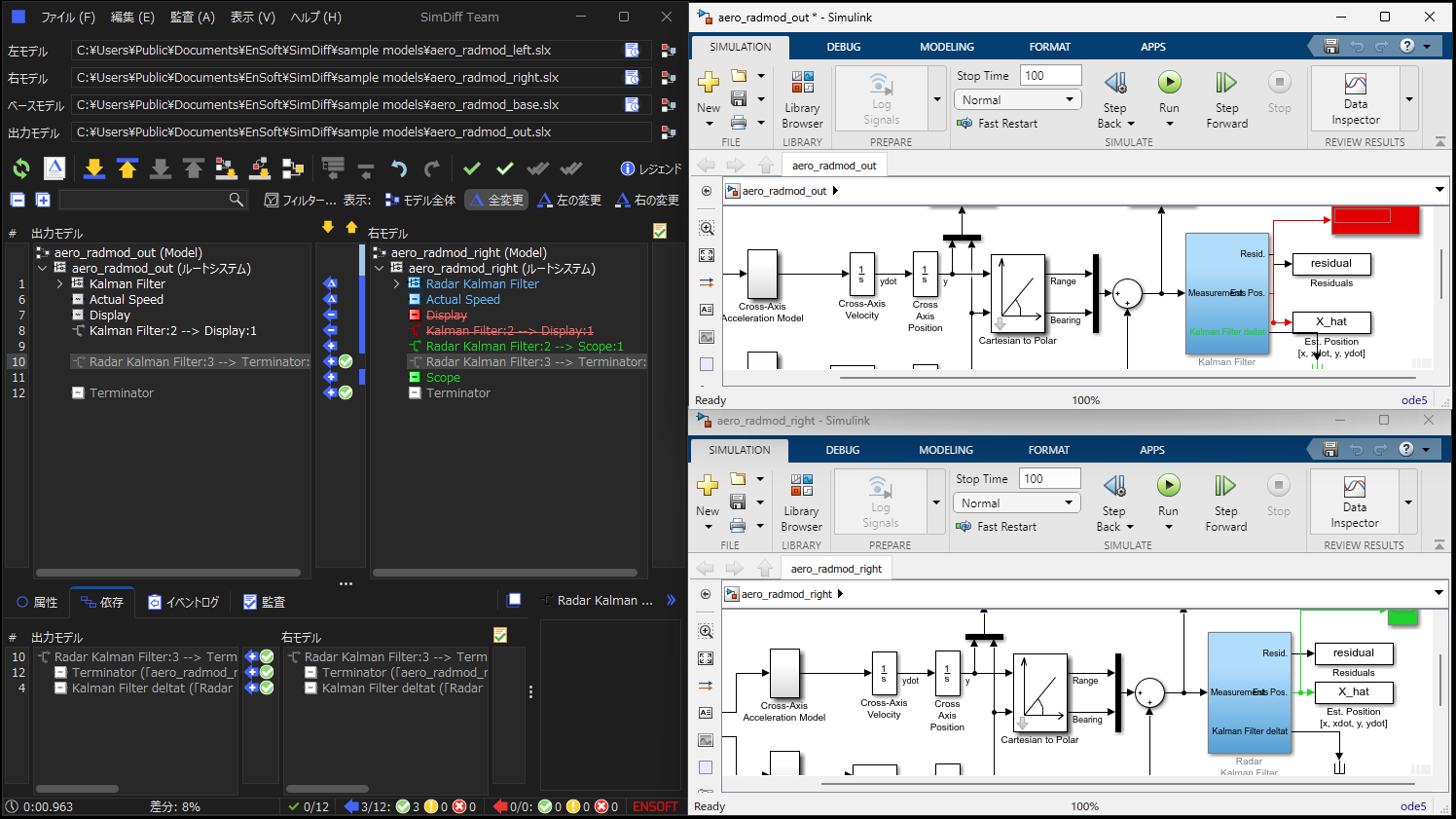
Task: Collapse aero_radmod_out root system node
Action: (x=43, y=268)
